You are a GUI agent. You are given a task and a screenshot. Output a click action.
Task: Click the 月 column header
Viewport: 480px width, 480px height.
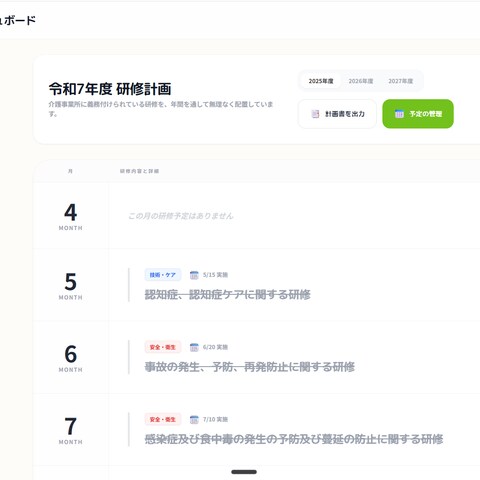pyautogui.click(x=70, y=171)
